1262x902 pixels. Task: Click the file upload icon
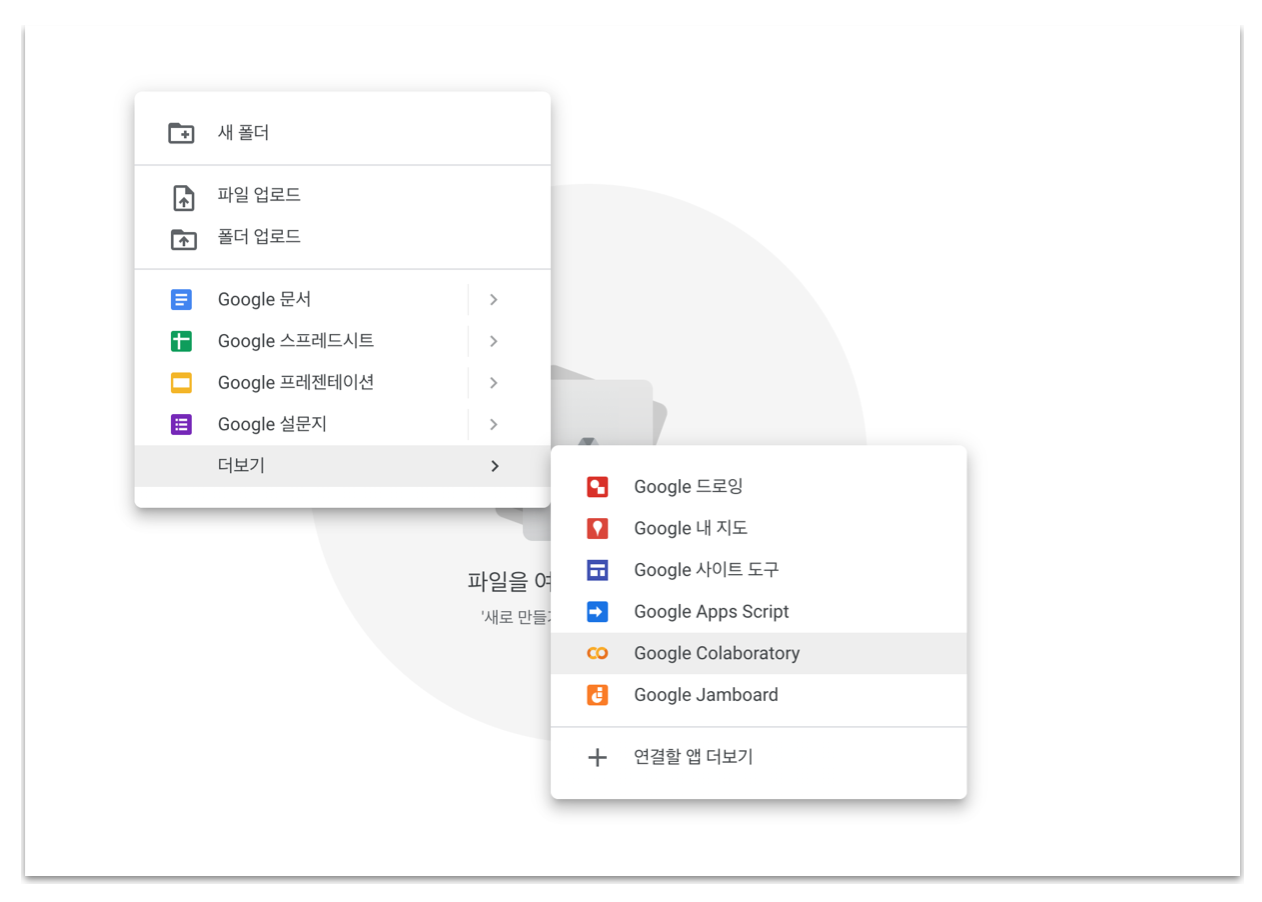point(183,197)
